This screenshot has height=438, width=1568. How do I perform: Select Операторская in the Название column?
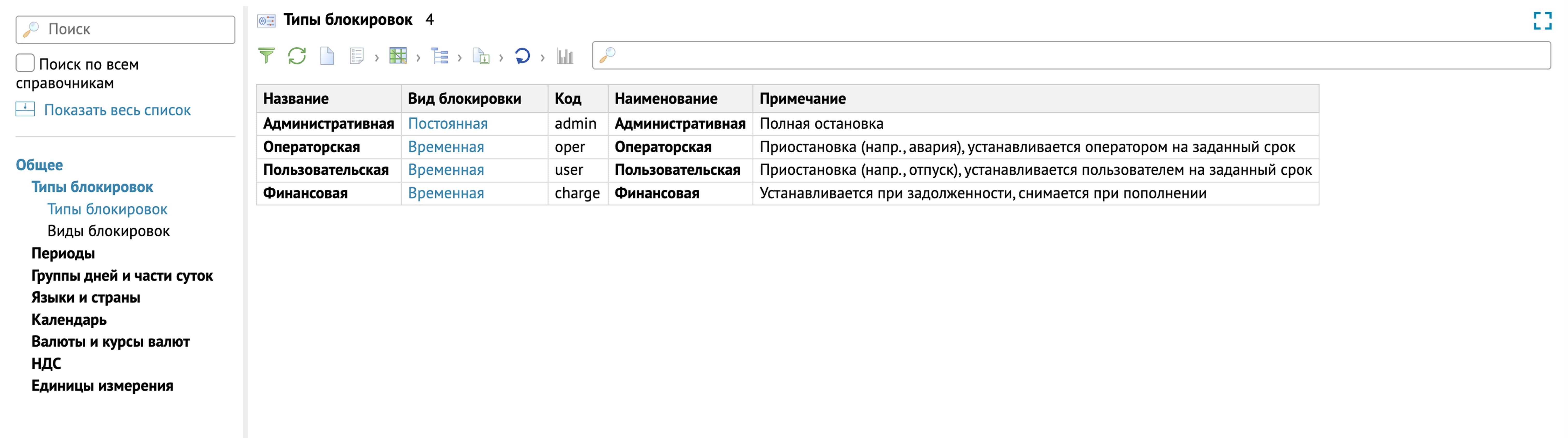[311, 147]
